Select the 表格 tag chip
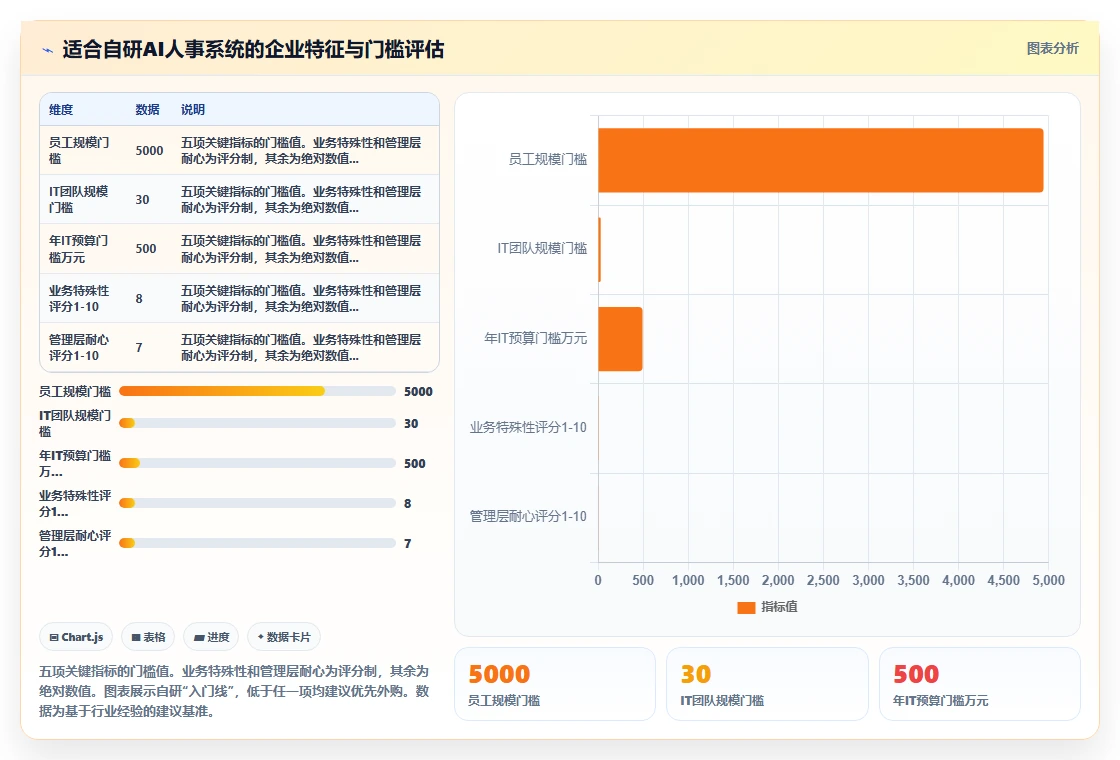The height and width of the screenshot is (760, 1120). (149, 637)
